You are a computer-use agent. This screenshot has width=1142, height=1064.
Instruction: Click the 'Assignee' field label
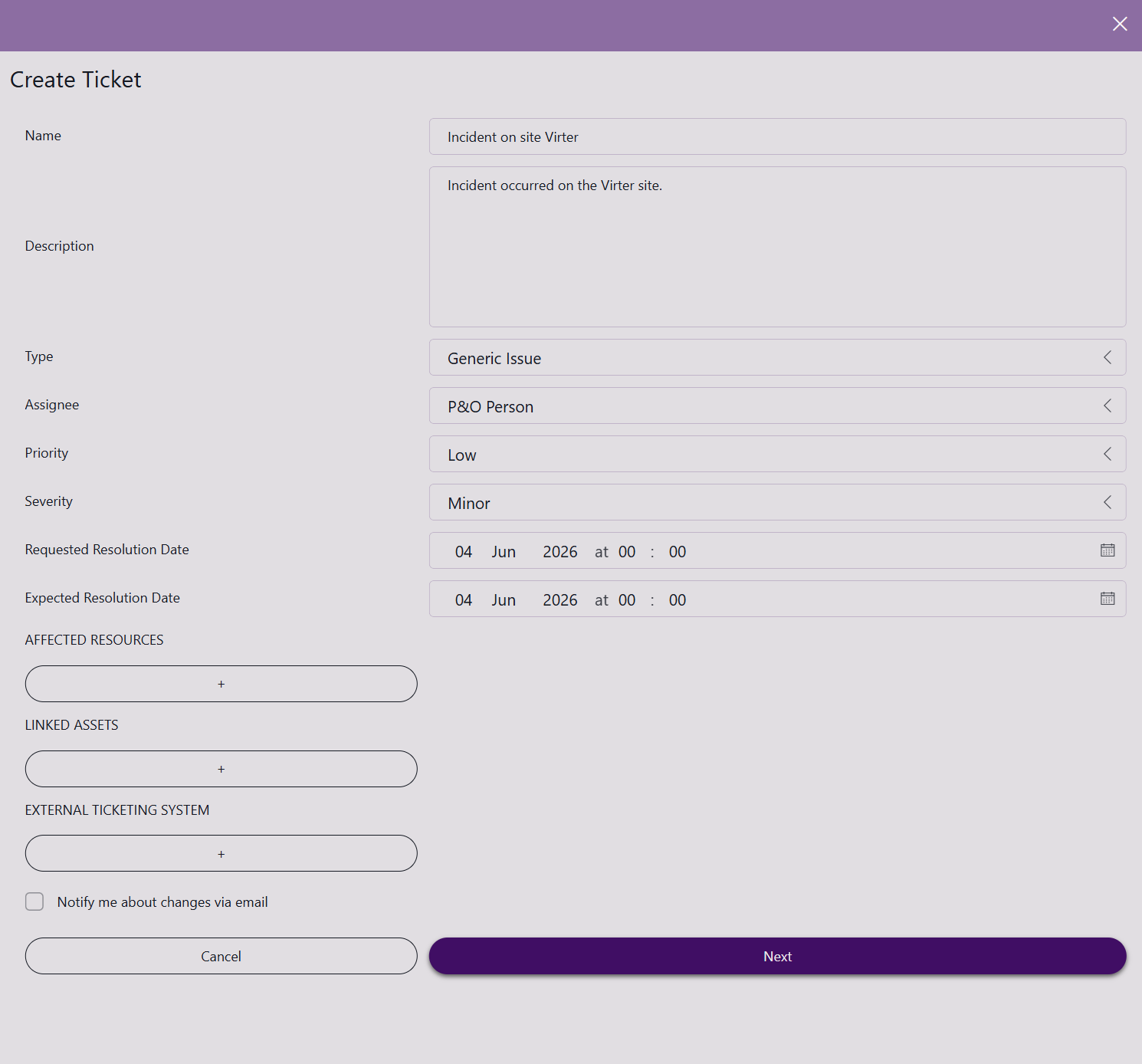[x=52, y=405]
